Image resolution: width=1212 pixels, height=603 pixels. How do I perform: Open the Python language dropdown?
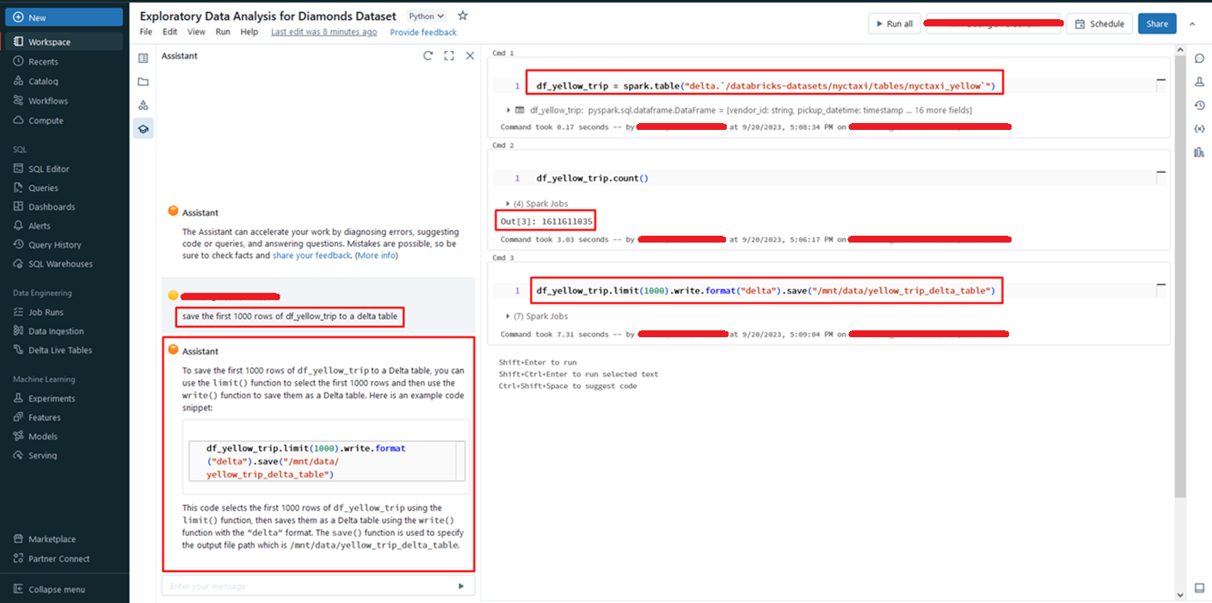click(427, 16)
